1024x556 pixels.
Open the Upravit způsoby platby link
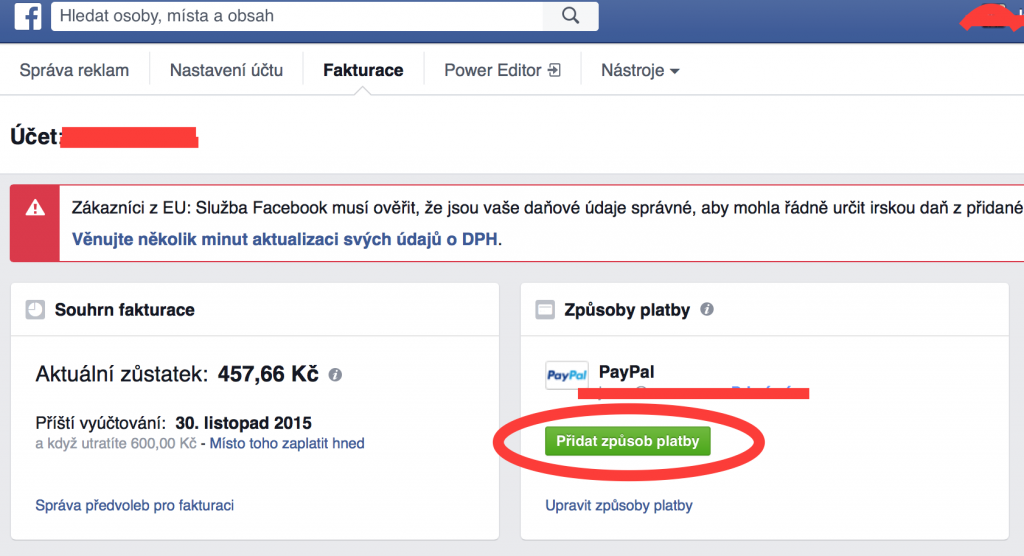tap(619, 505)
